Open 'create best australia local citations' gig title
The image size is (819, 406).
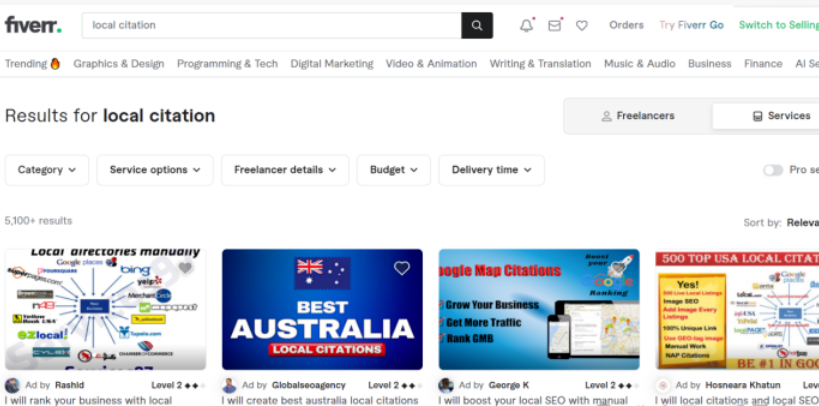[320, 401]
